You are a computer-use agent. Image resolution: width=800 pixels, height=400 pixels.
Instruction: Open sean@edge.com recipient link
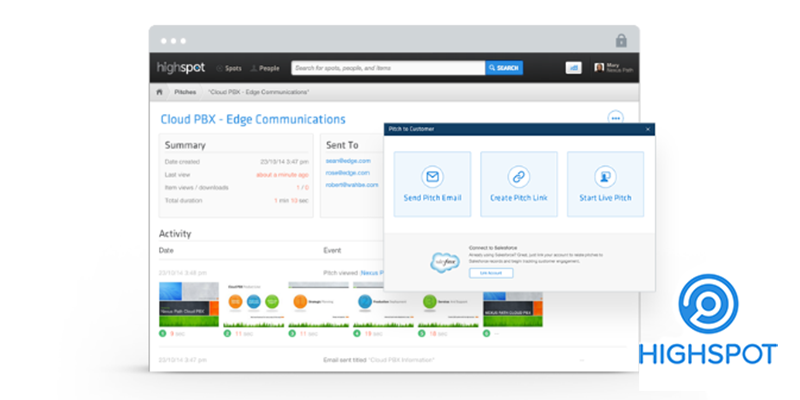tap(348, 160)
